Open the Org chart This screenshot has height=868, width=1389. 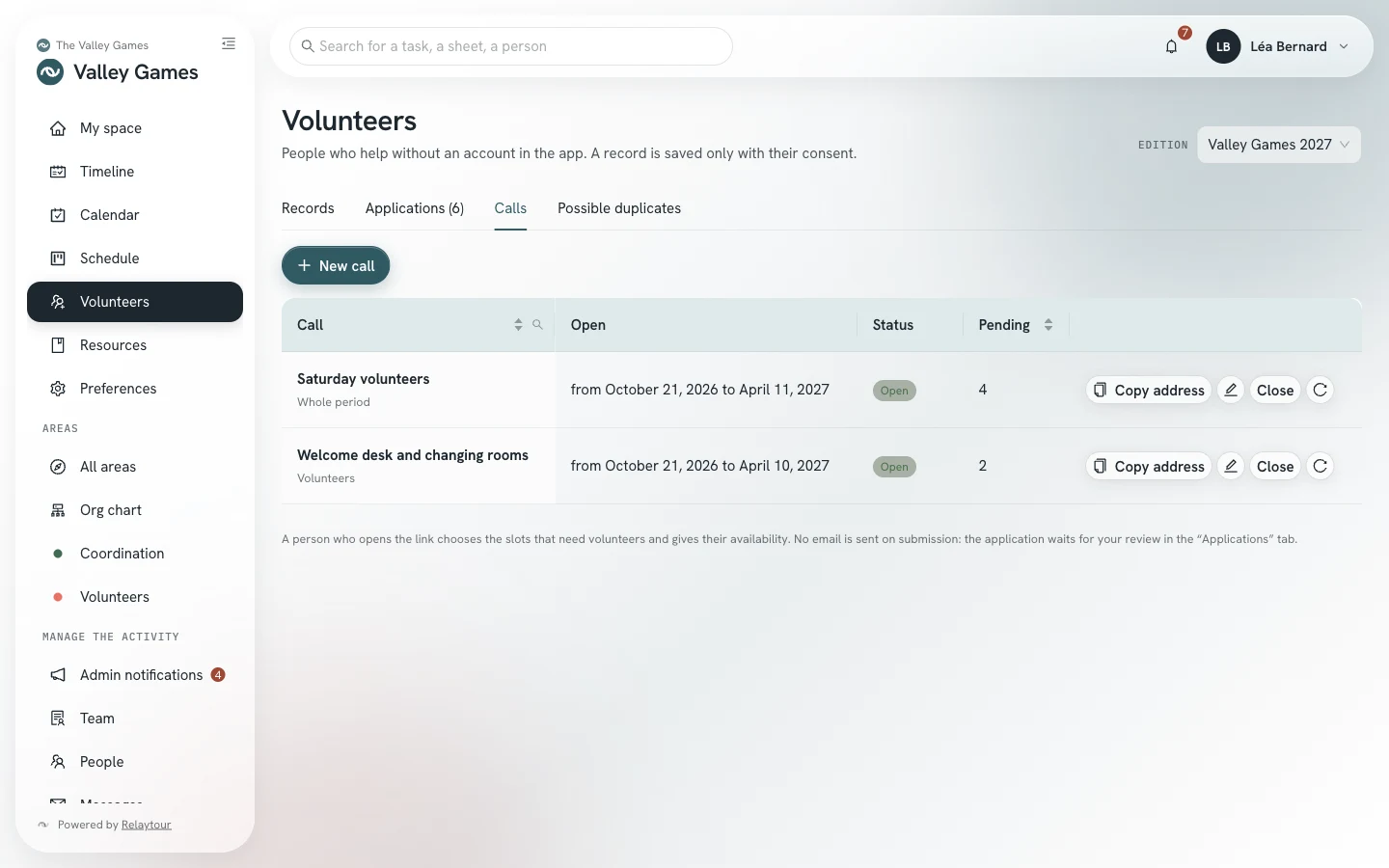(x=135, y=510)
